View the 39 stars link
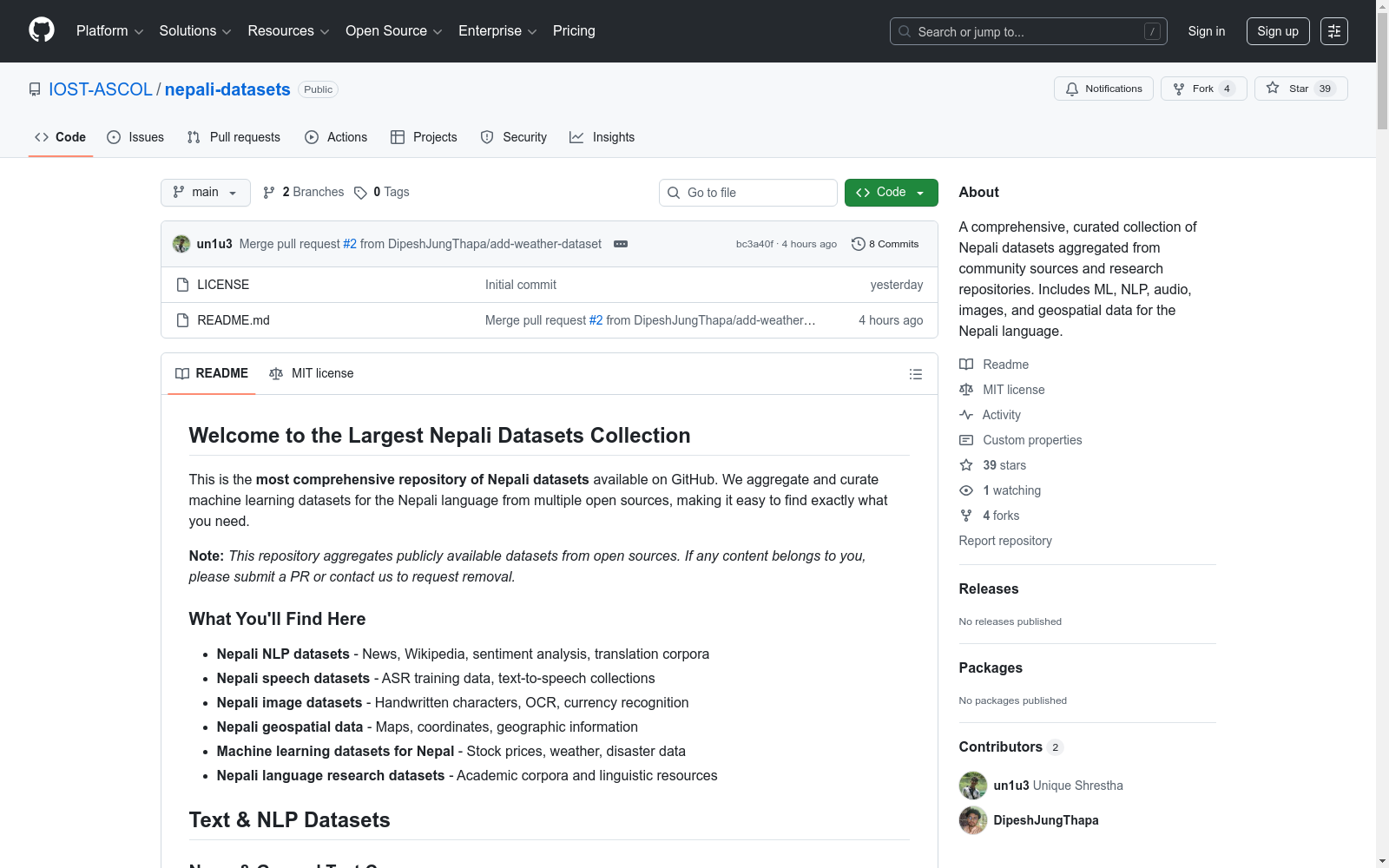Viewport: 1389px width, 868px height. [x=992, y=465]
